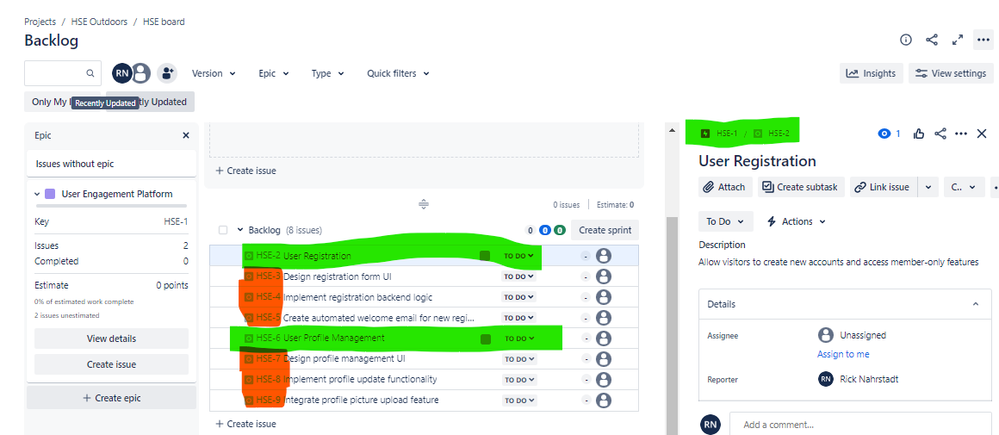Open the three-dots more menu in header
The image size is (999, 435).
click(x=982, y=40)
